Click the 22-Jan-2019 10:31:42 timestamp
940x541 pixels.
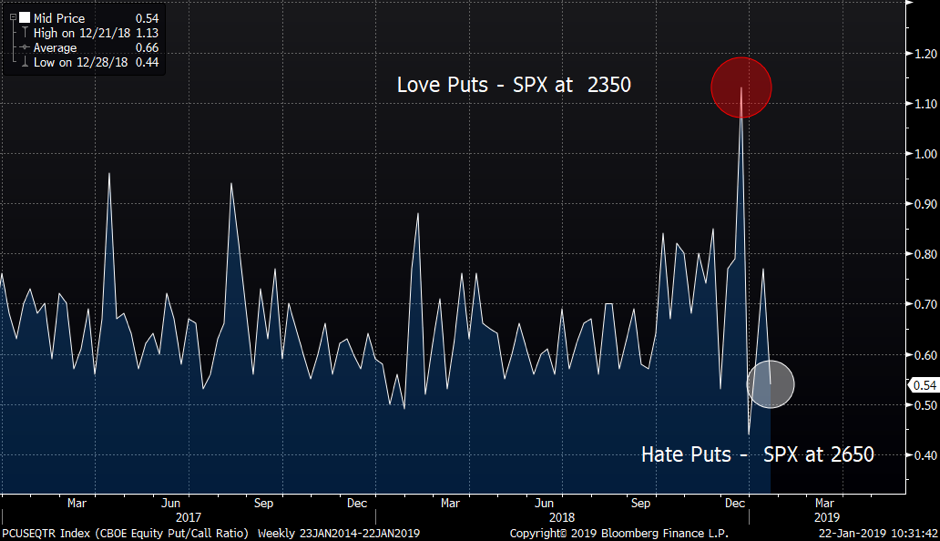point(878,533)
